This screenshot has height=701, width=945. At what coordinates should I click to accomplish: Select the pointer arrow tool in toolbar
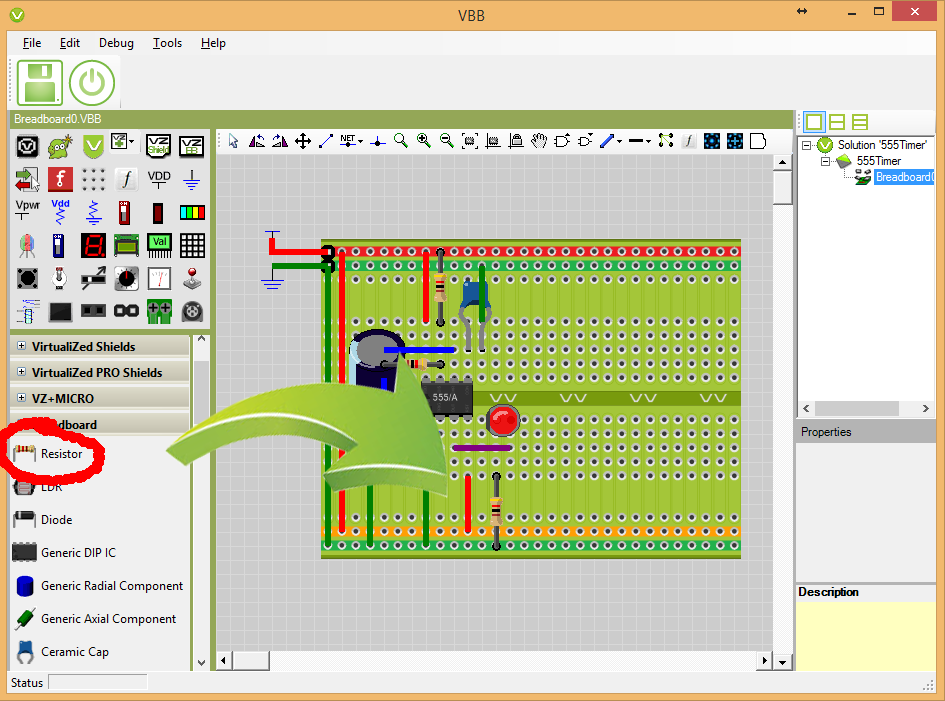233,141
